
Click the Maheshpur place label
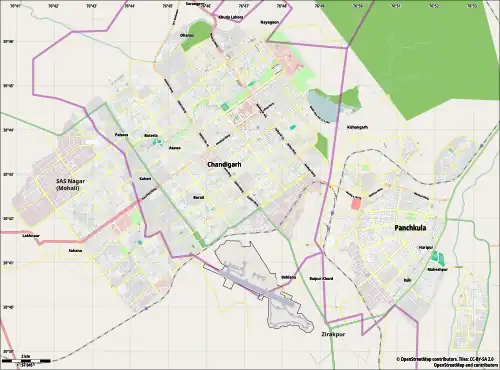coord(438,269)
